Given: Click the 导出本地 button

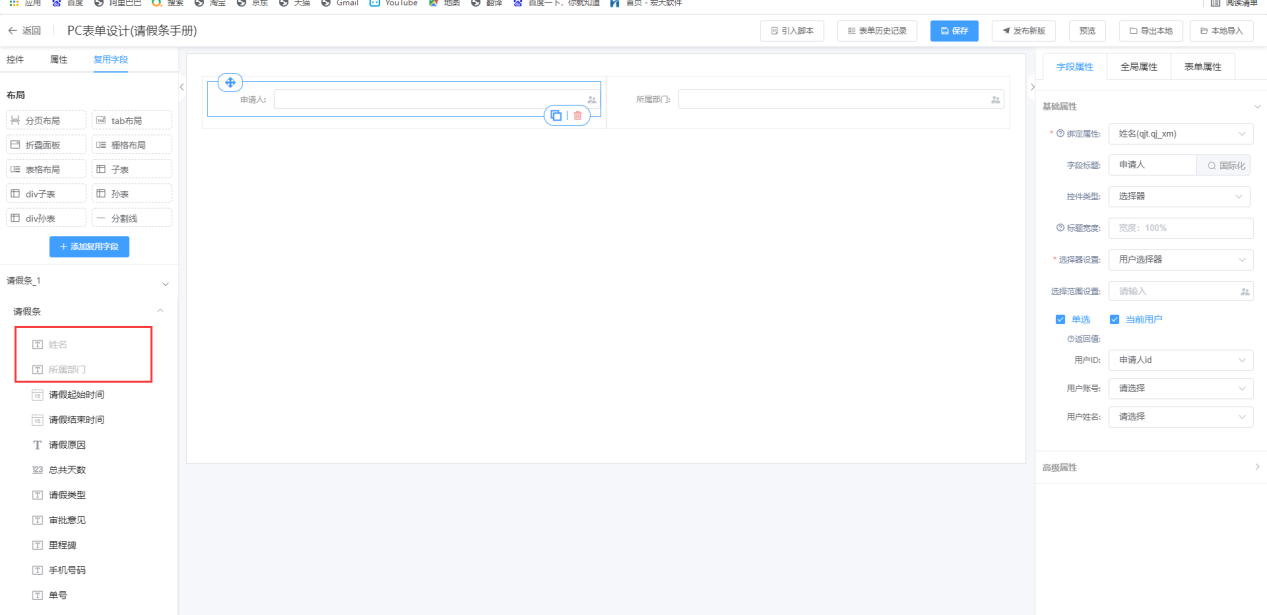Looking at the screenshot, I should 1150,31.
